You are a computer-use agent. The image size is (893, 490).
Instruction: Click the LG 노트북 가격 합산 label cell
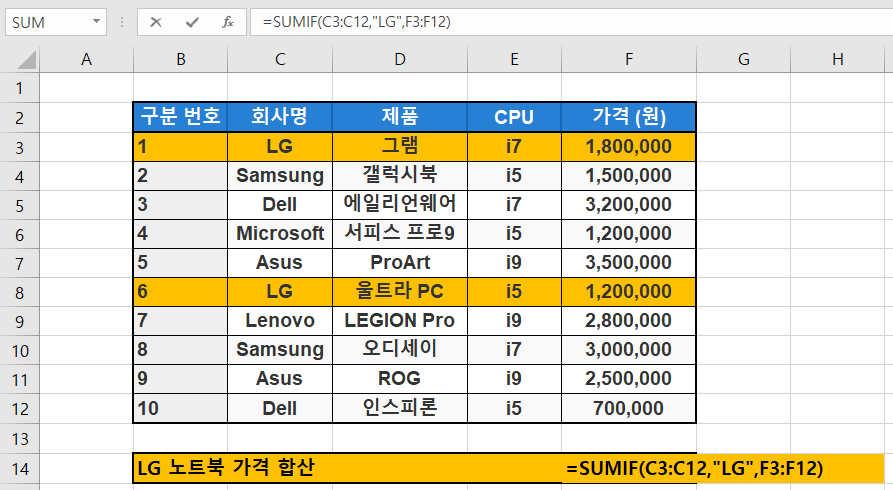[347, 468]
